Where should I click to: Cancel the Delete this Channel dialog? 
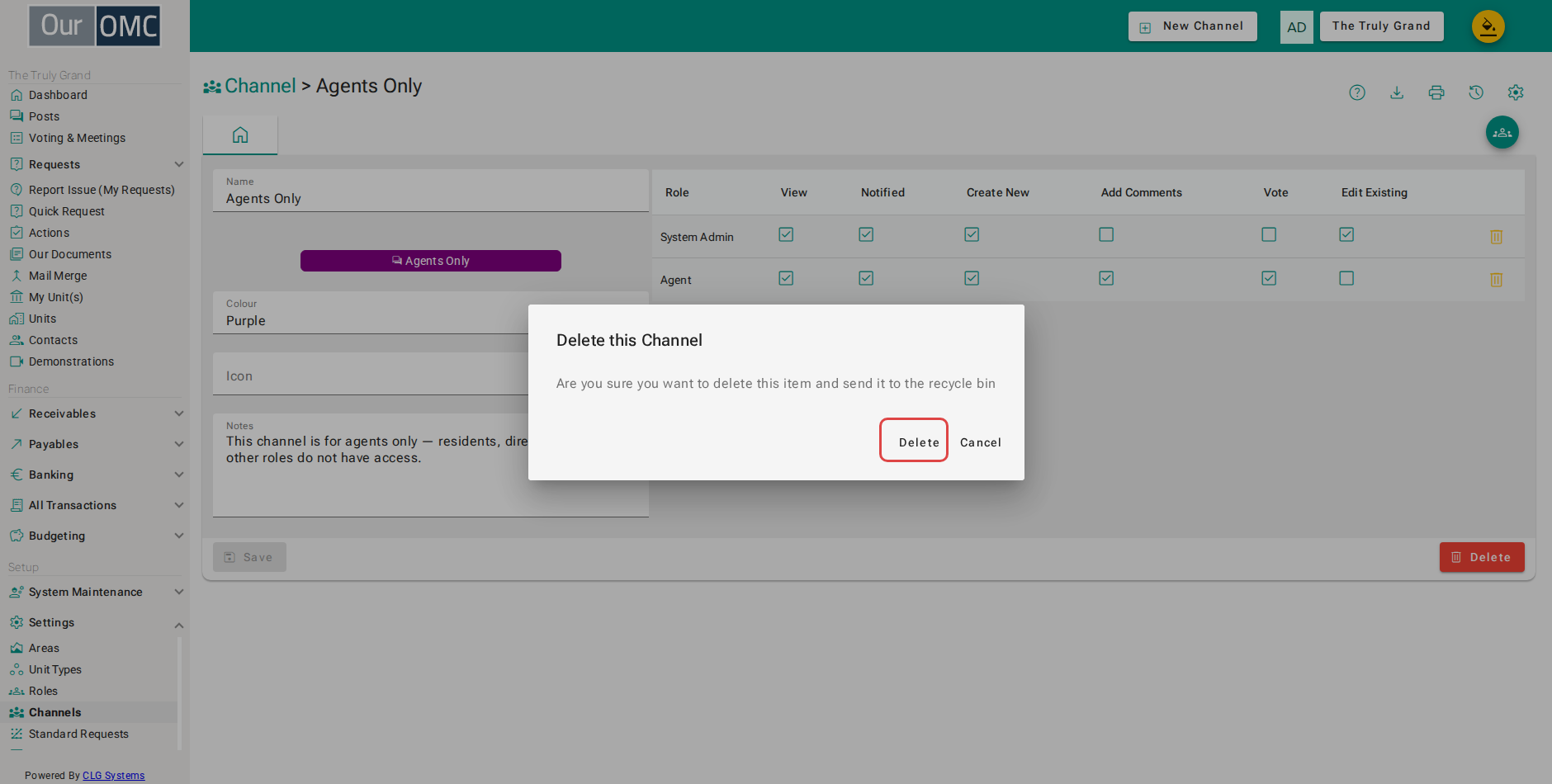(980, 442)
